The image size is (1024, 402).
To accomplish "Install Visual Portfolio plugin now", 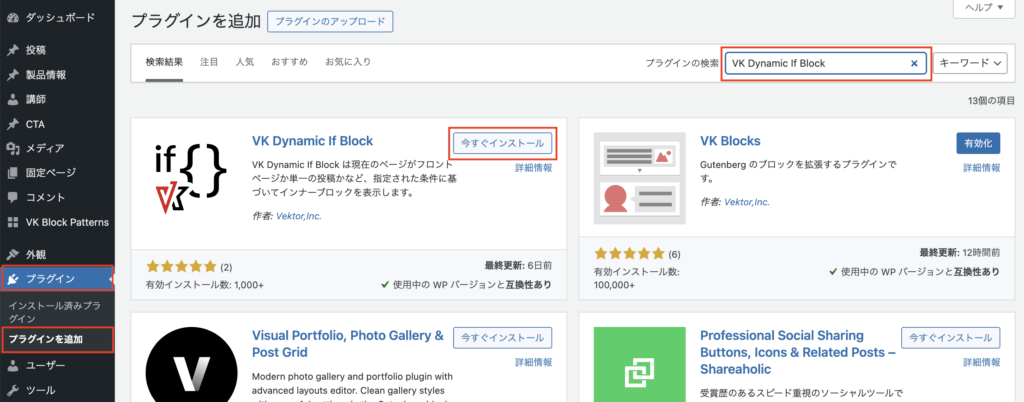I will click(x=502, y=338).
